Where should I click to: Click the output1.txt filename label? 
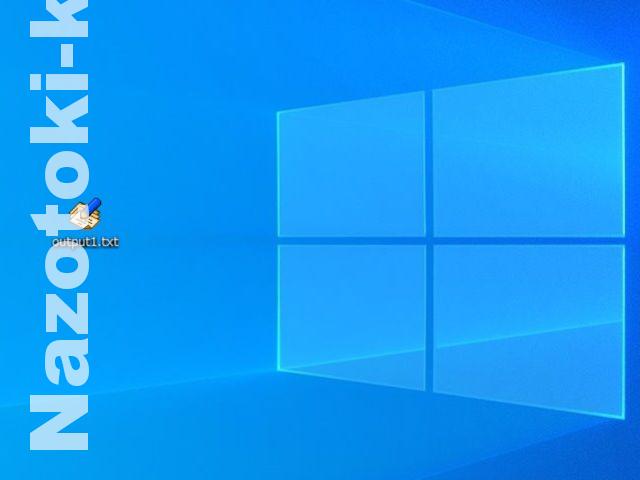[x=86, y=241]
